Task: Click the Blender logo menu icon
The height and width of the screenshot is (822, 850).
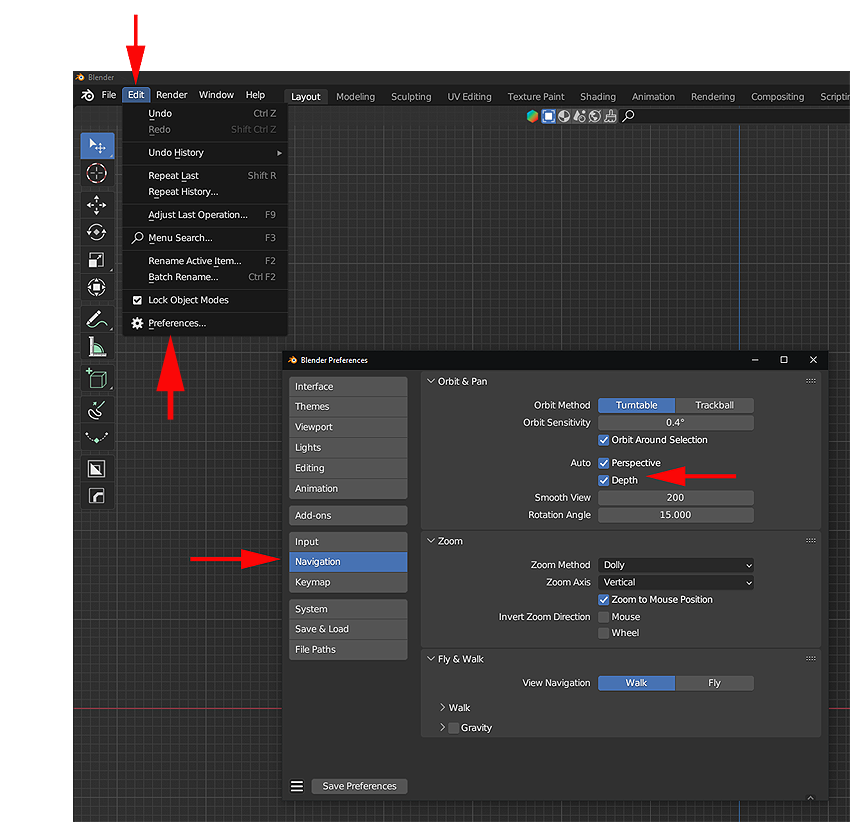Action: 87,95
